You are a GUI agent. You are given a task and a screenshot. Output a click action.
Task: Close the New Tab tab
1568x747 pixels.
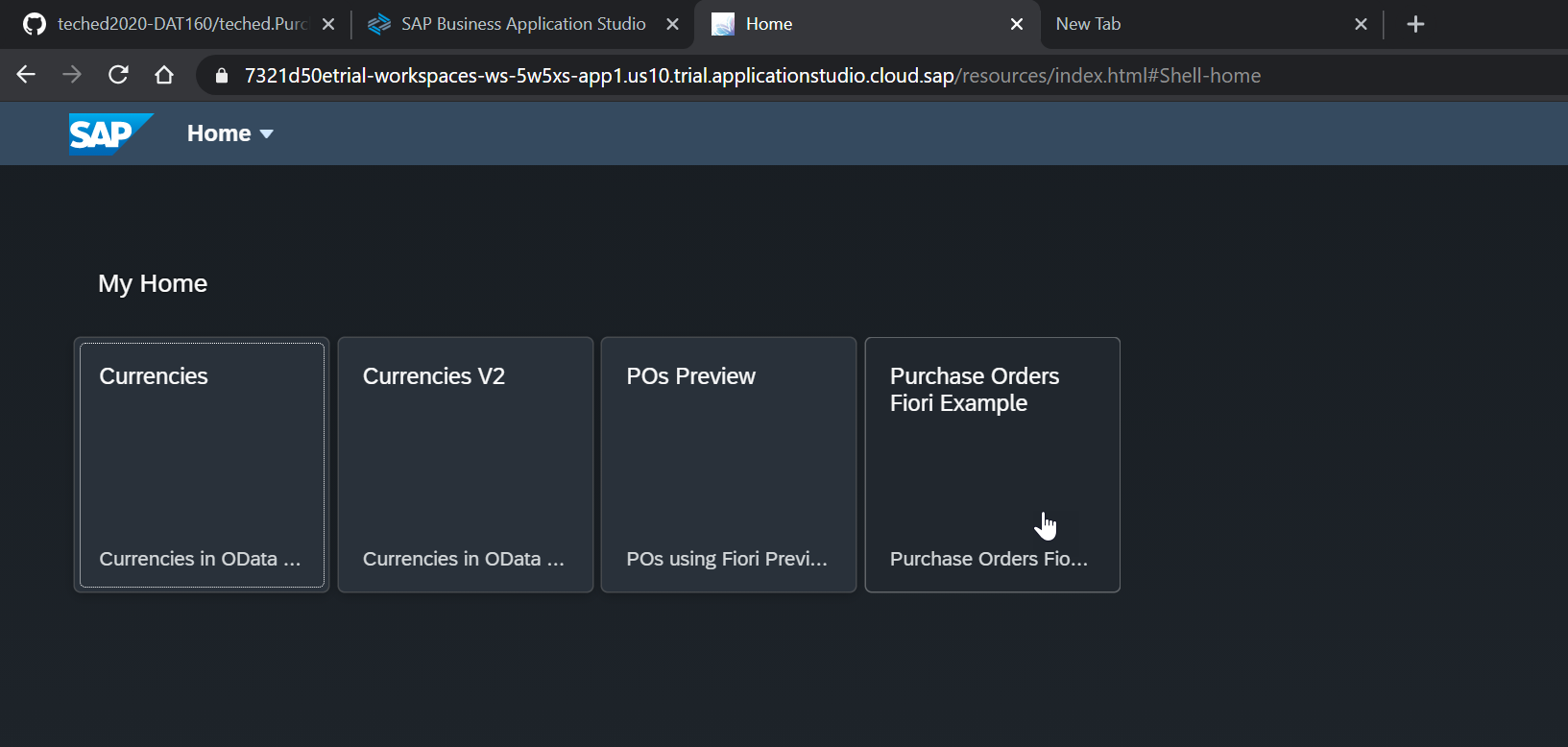point(1361,24)
